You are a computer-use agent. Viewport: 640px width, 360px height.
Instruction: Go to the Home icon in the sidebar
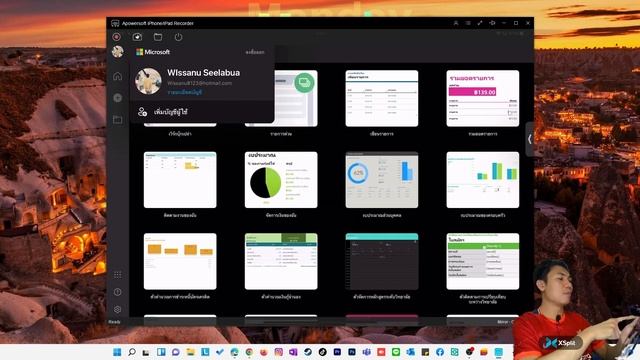tap(118, 76)
